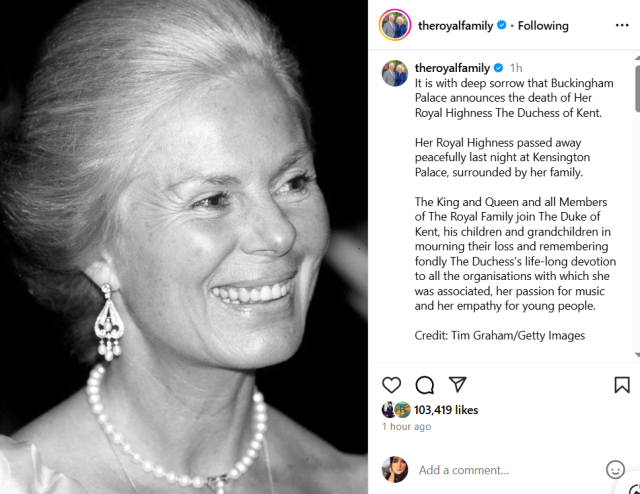The width and height of the screenshot is (640, 494).
Task: Click the caption's theroyalfamily profile avatar
Action: coord(394,73)
